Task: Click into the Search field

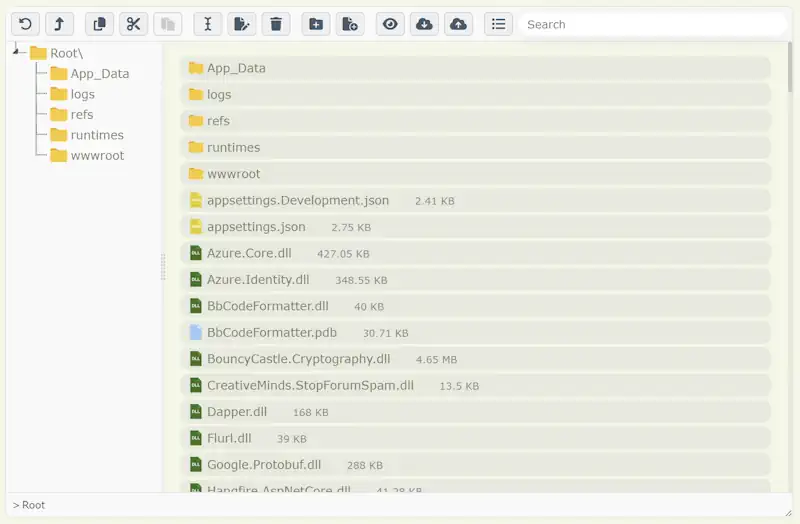Action: click(x=650, y=24)
